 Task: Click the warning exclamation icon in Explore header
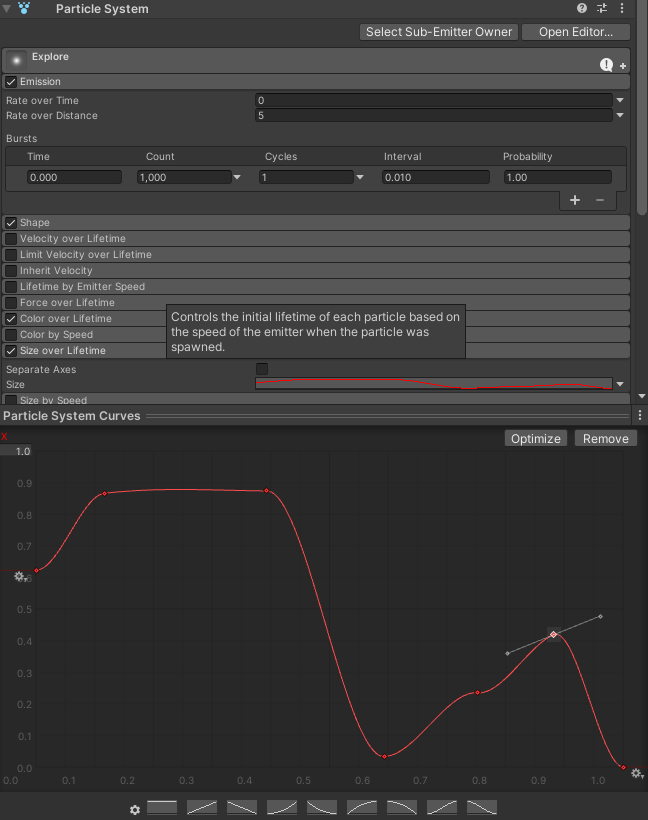click(x=606, y=64)
